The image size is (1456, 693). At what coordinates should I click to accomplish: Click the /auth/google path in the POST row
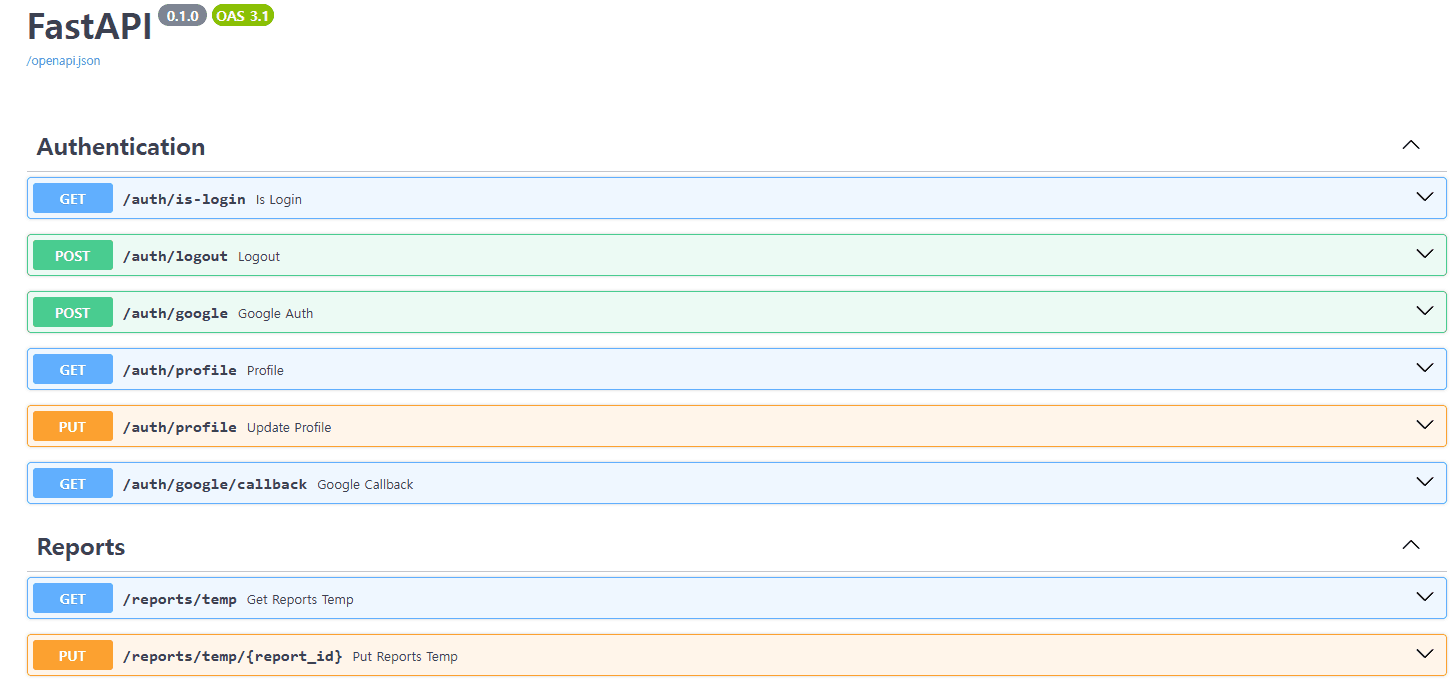(175, 313)
